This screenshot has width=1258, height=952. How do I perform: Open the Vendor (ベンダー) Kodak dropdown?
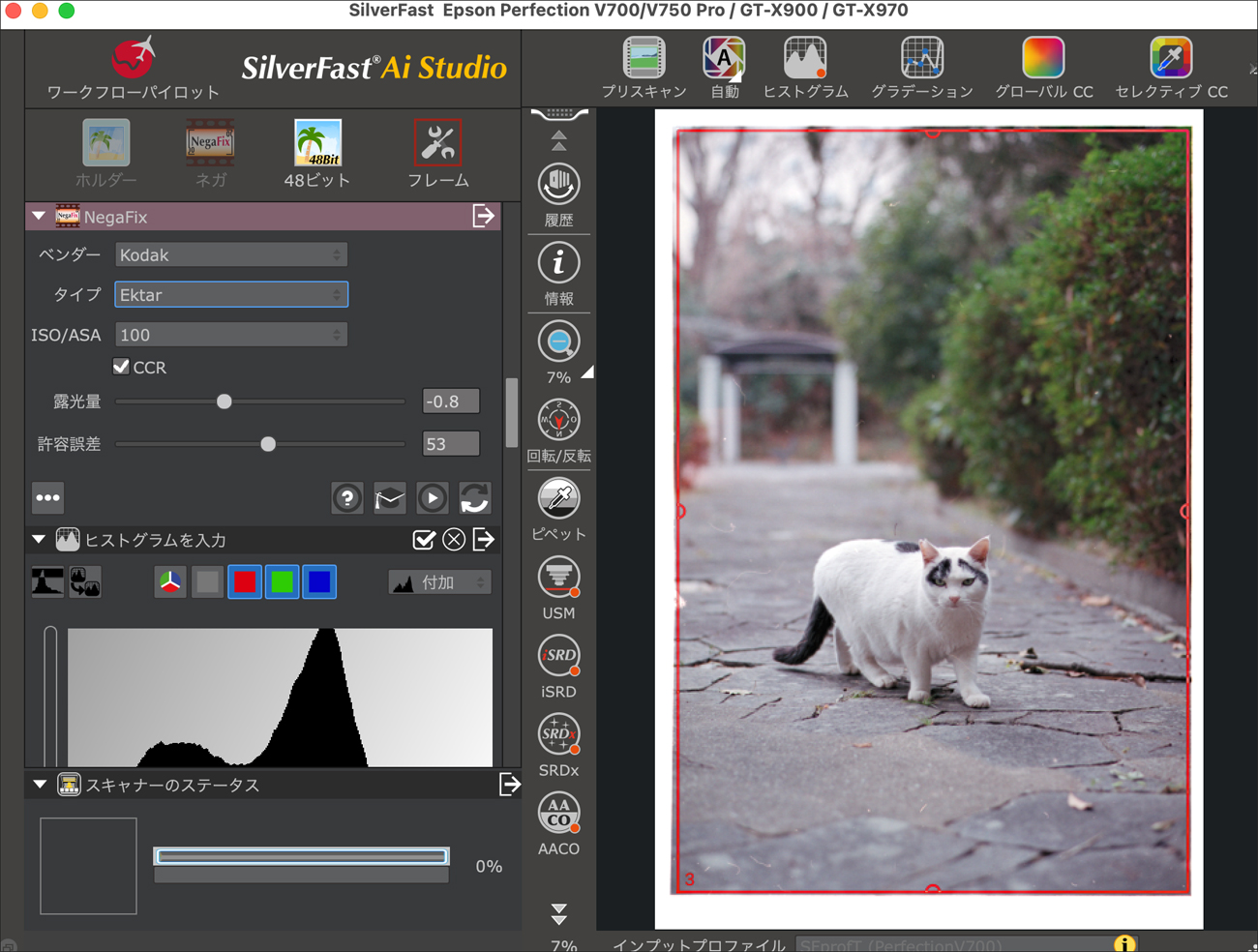[230, 255]
